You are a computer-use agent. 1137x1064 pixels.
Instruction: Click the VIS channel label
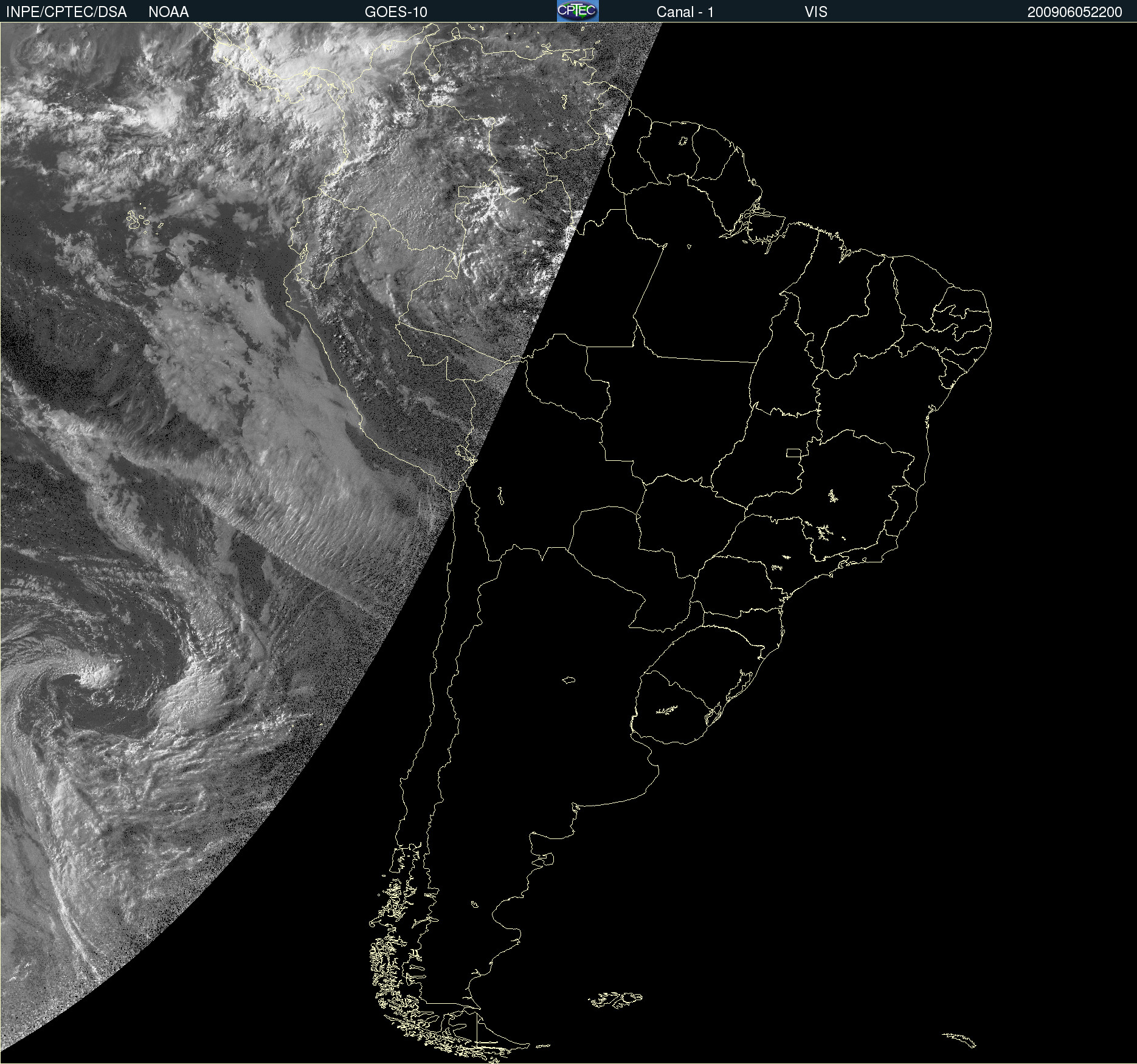pos(816,12)
